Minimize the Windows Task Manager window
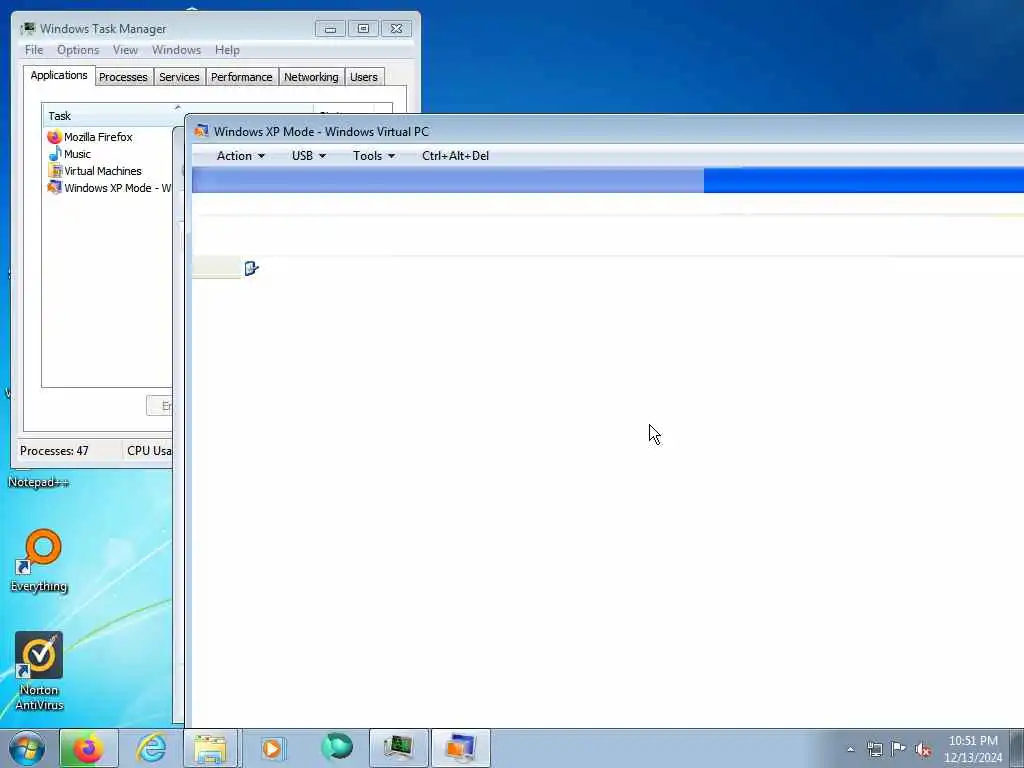Viewport: 1024px width, 768px height. coord(330,29)
